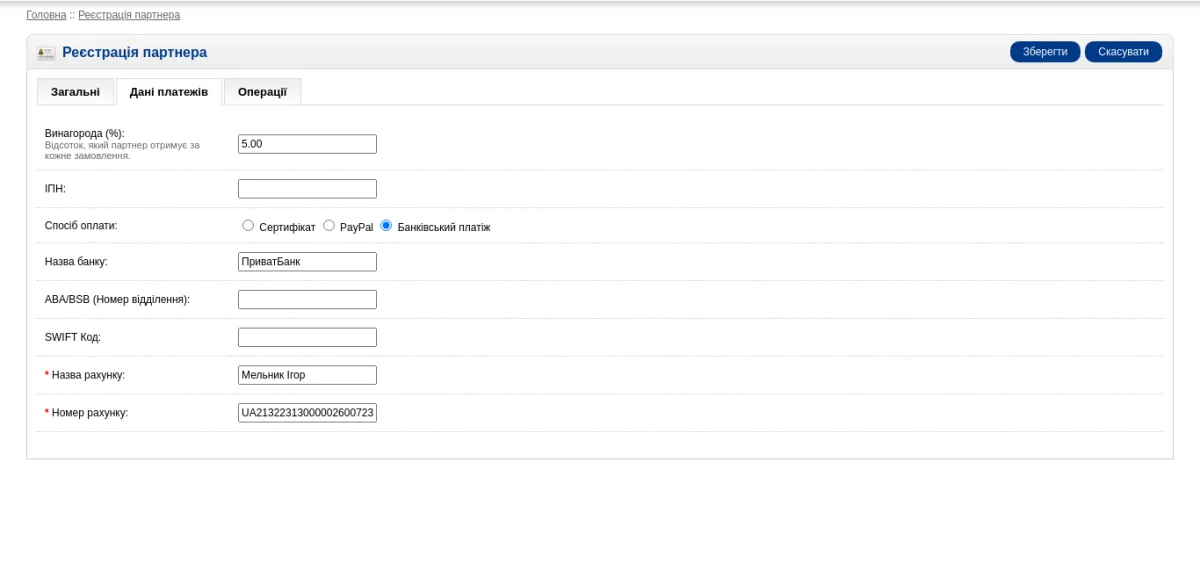This screenshot has width=1200, height=585.
Task: Edit the Назва рахунку field
Action: click(x=307, y=375)
